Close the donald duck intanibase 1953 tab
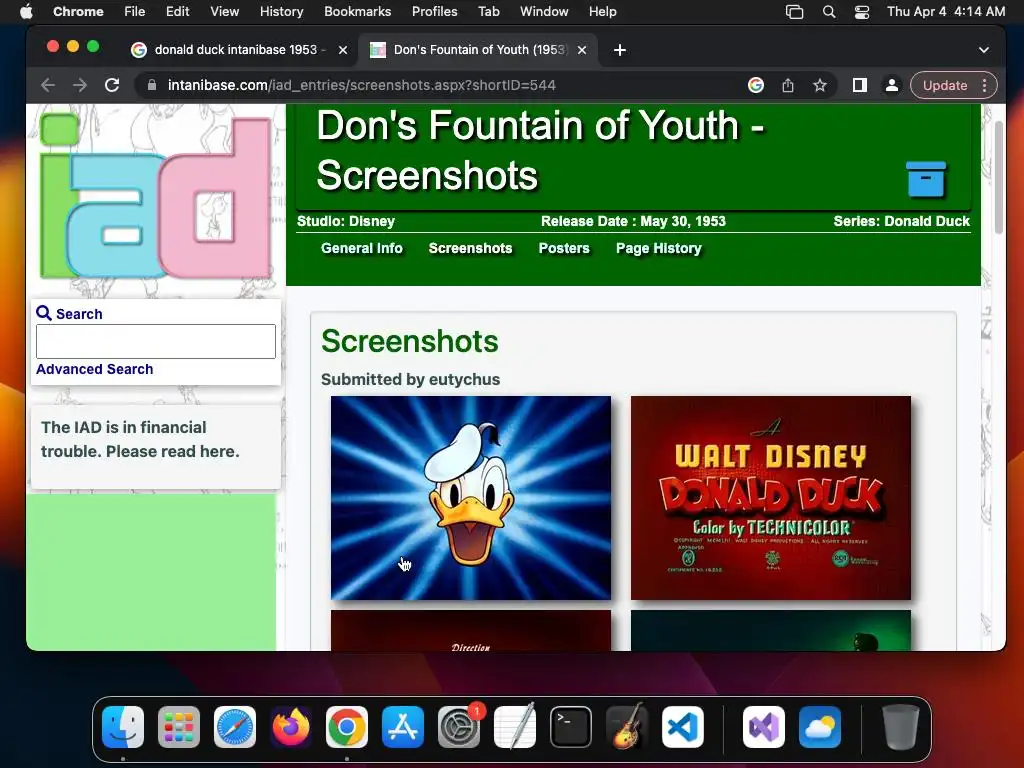The image size is (1024, 768). (343, 50)
